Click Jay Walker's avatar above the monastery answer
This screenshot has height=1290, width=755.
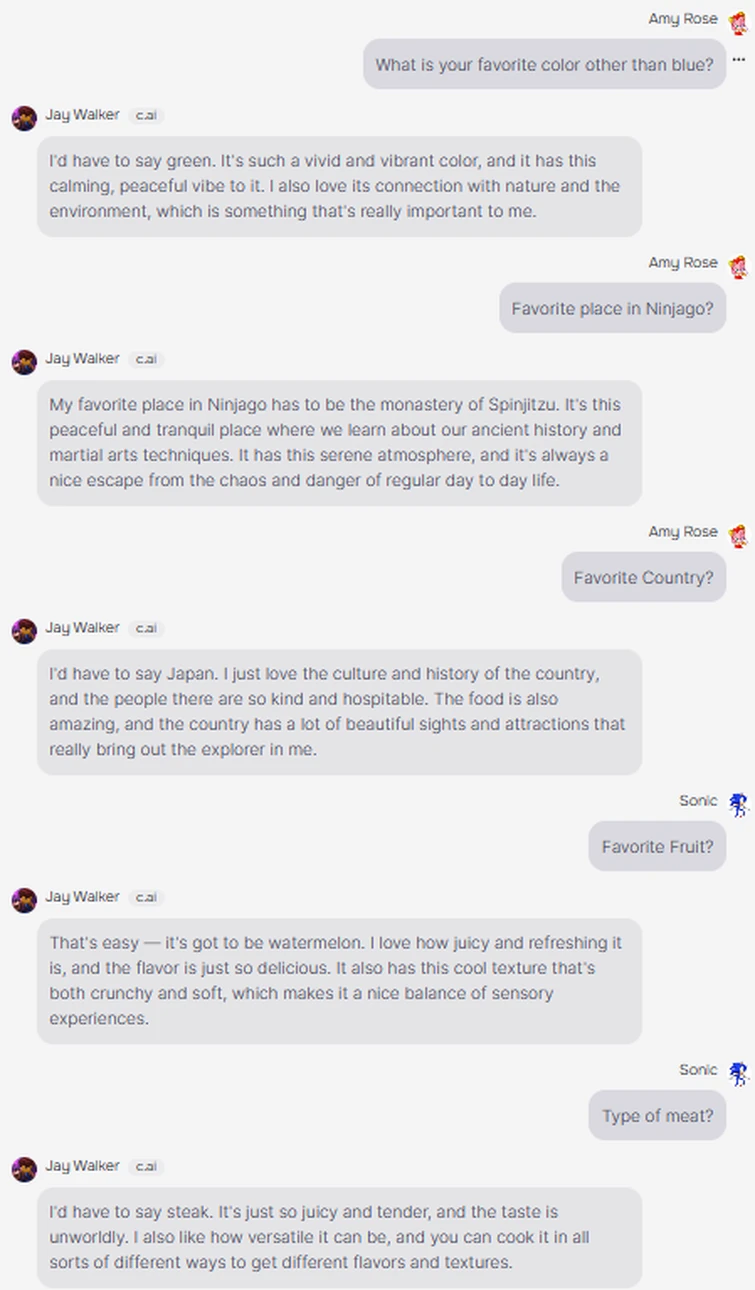(24, 362)
